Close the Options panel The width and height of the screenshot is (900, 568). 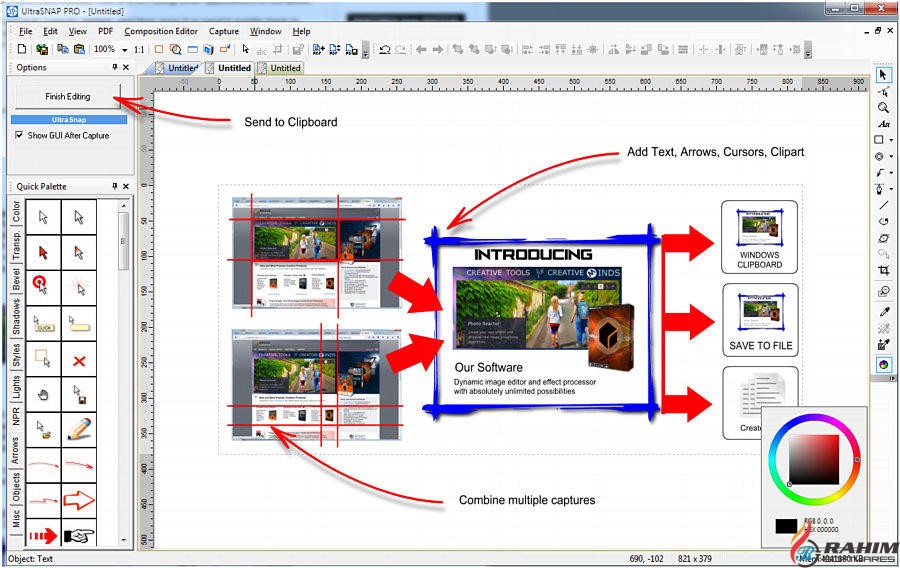[126, 67]
